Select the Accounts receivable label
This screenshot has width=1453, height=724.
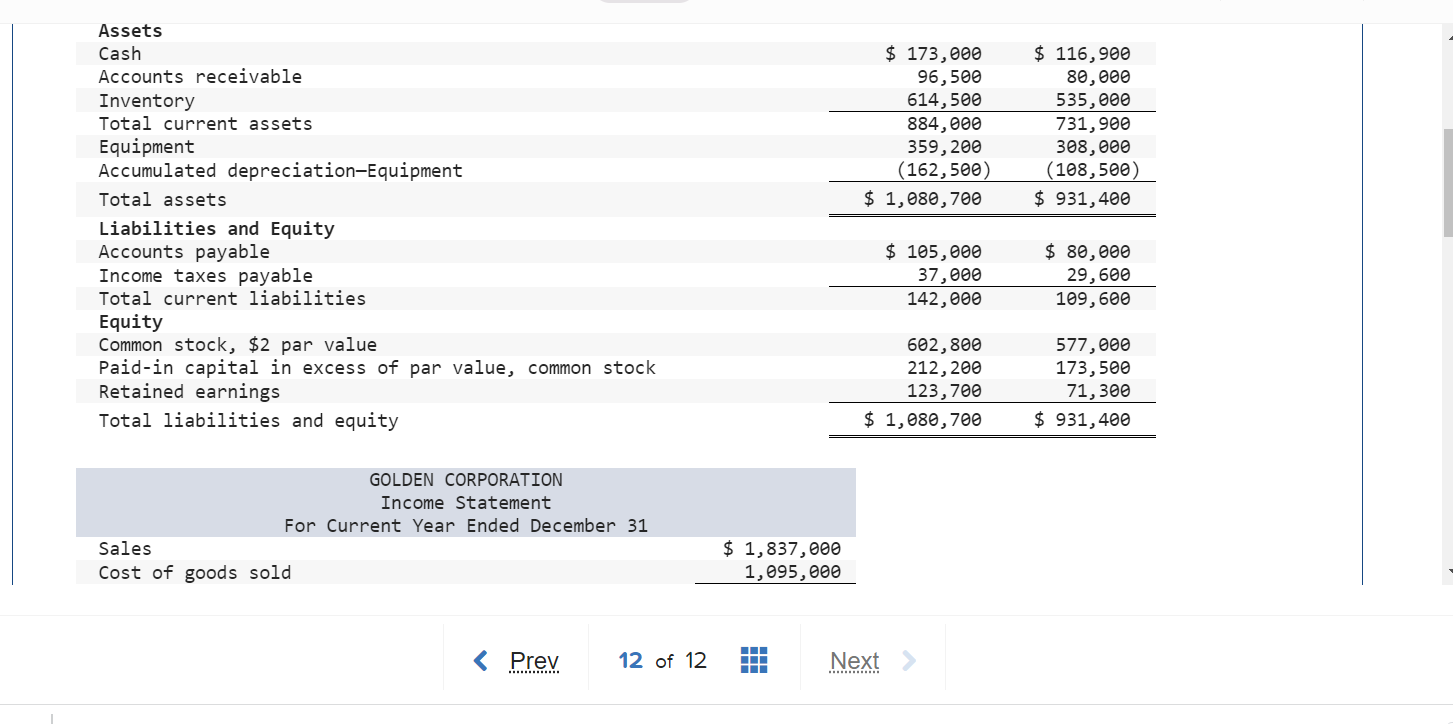(x=200, y=77)
